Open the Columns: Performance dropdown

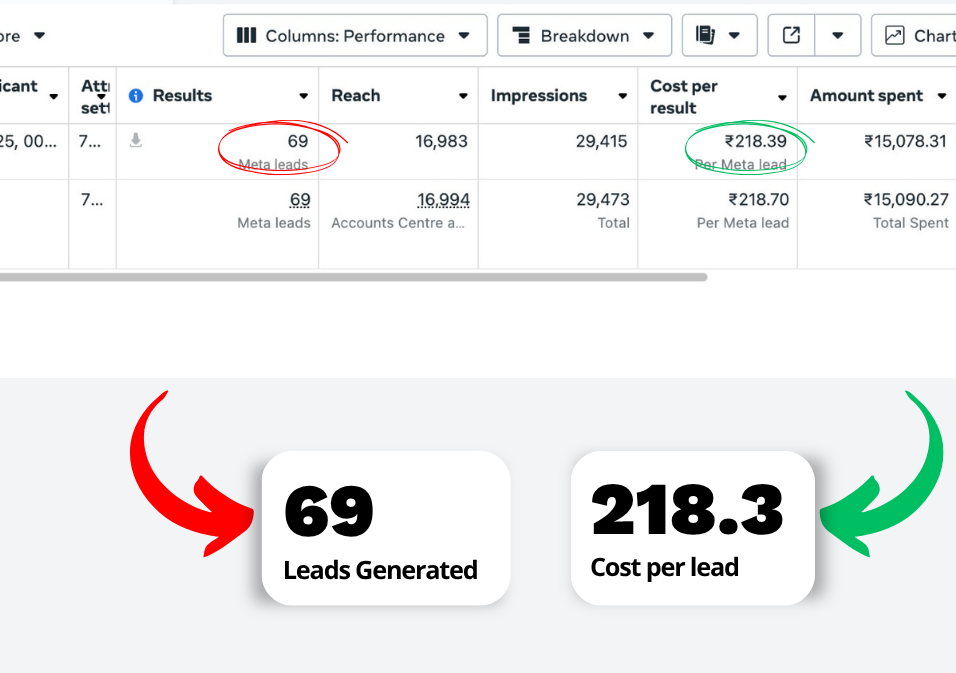click(x=354, y=36)
